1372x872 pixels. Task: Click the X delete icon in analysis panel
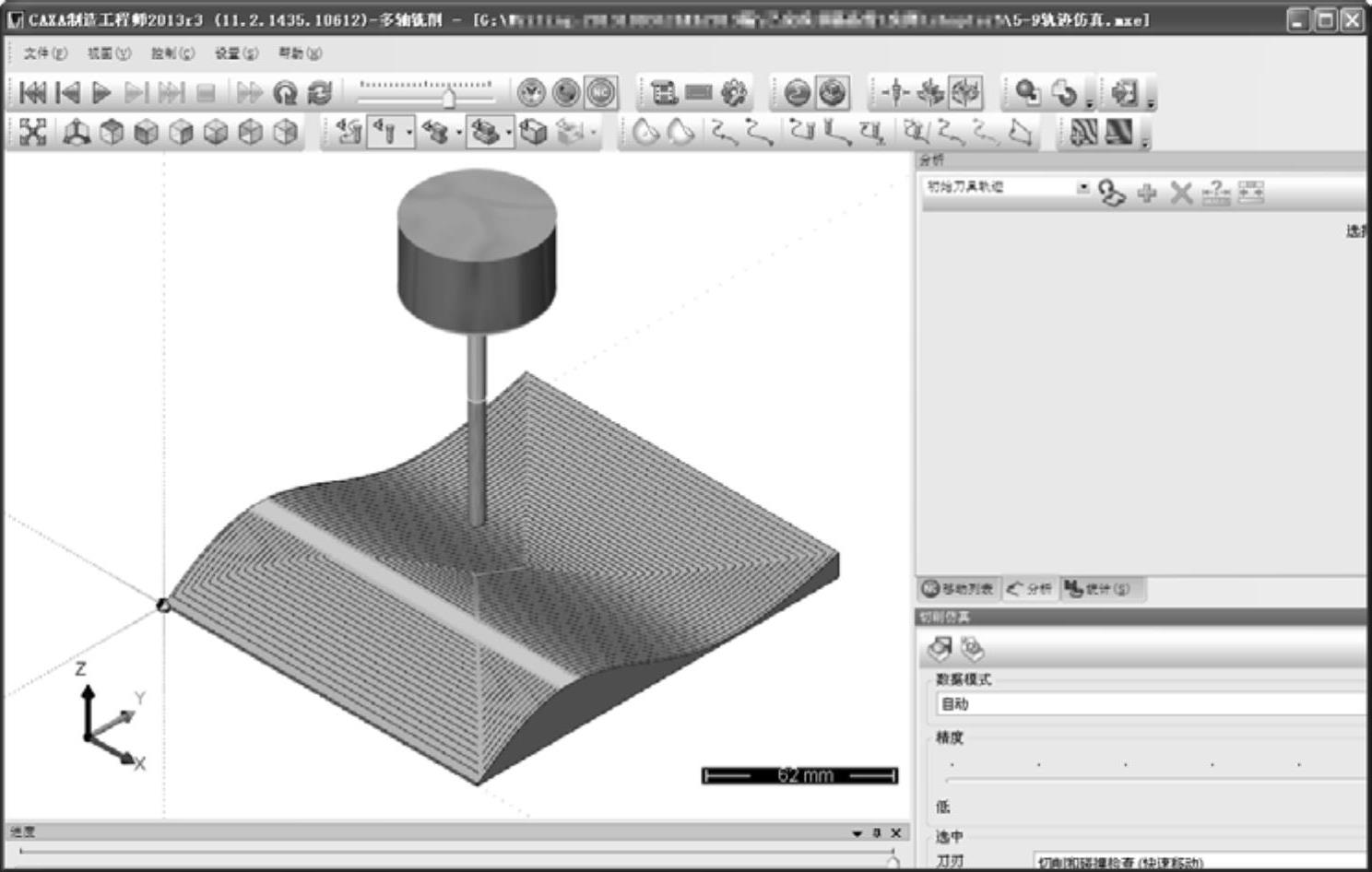coord(1181,193)
